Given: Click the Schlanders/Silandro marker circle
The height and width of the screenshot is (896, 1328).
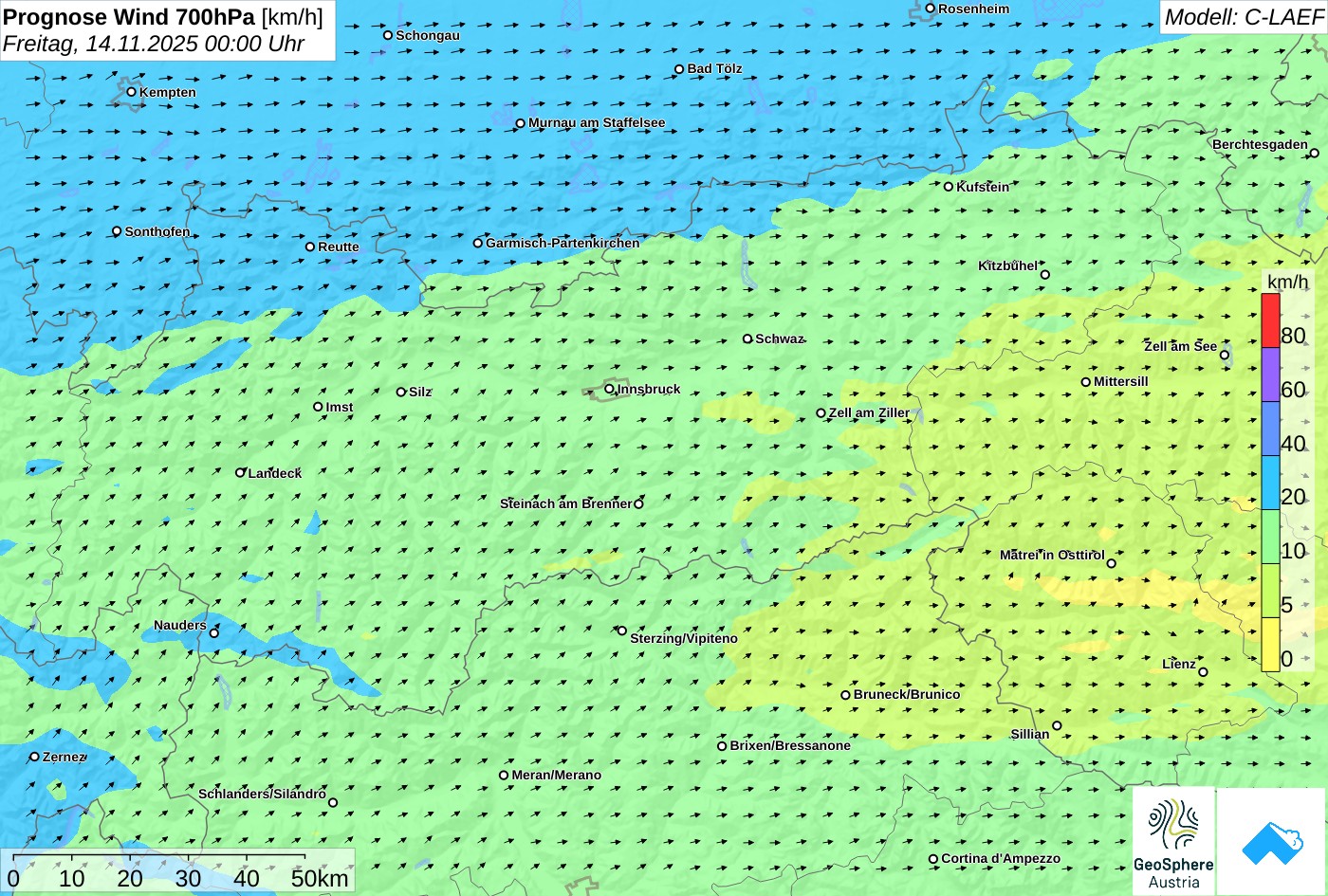Looking at the screenshot, I should (x=333, y=803).
